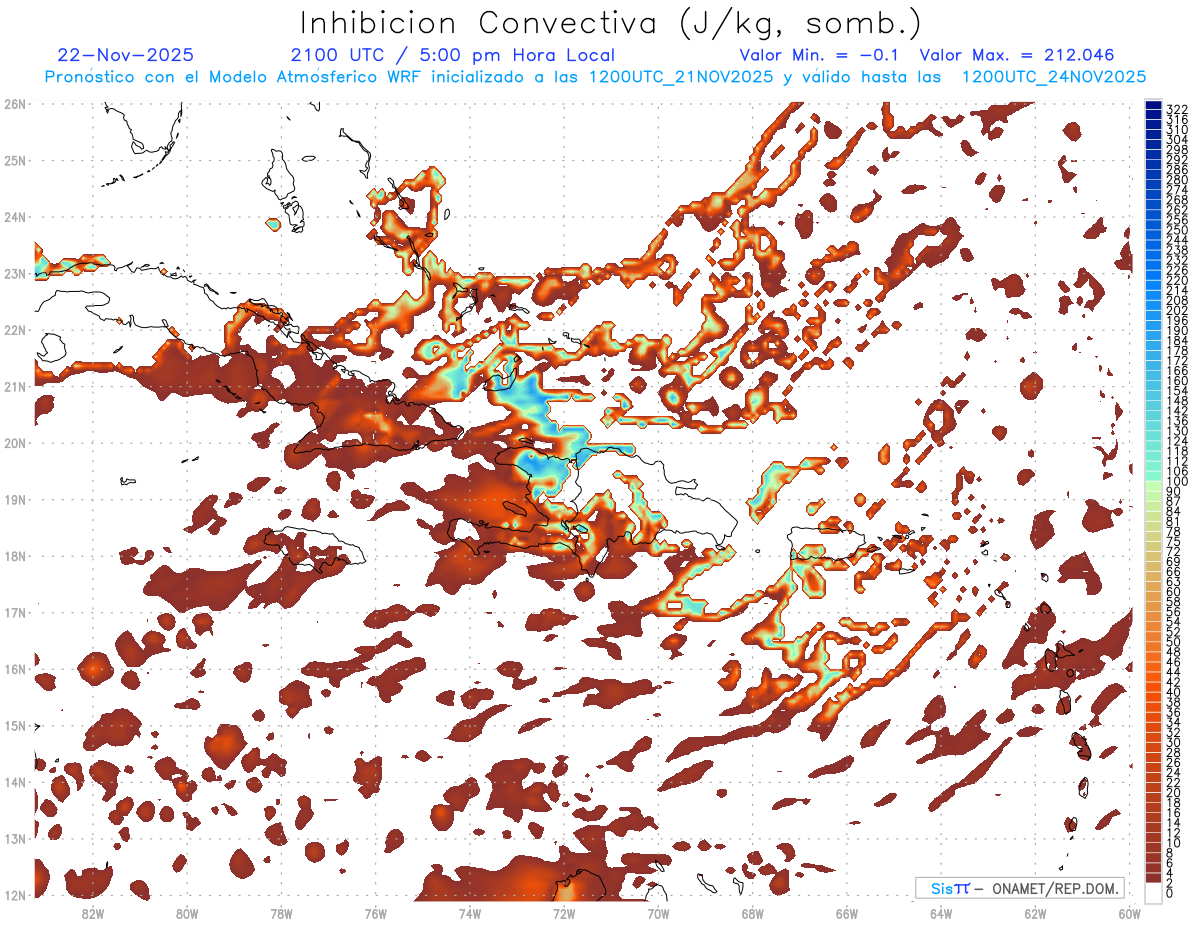Select the '2100 UTC / 5:00 pm Hora Local' text
1200x927 pixels.
coord(452,55)
